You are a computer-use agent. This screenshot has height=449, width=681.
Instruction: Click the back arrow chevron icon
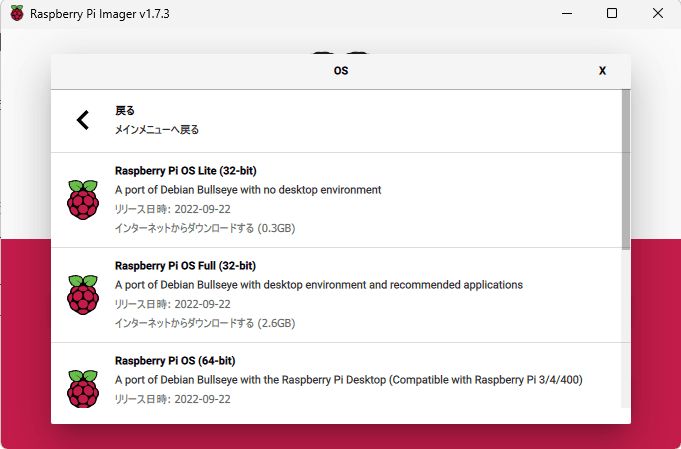coord(83,120)
